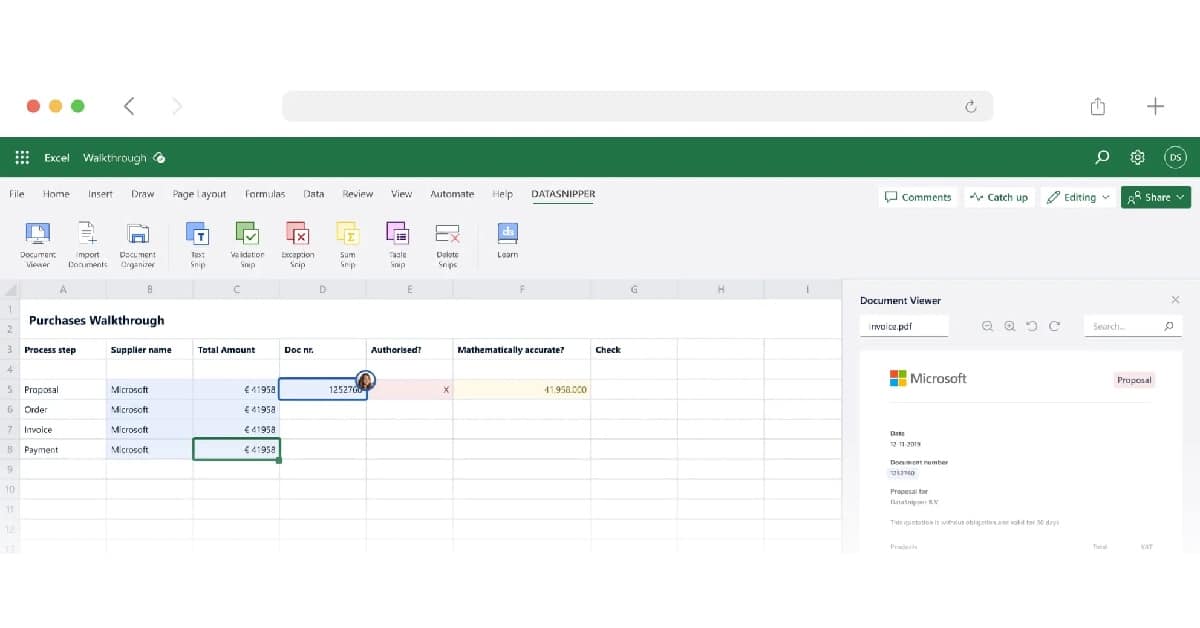Screen dimensions: 1200x628
Task: Select the Invoice process step cell
Action: [x=63, y=429]
